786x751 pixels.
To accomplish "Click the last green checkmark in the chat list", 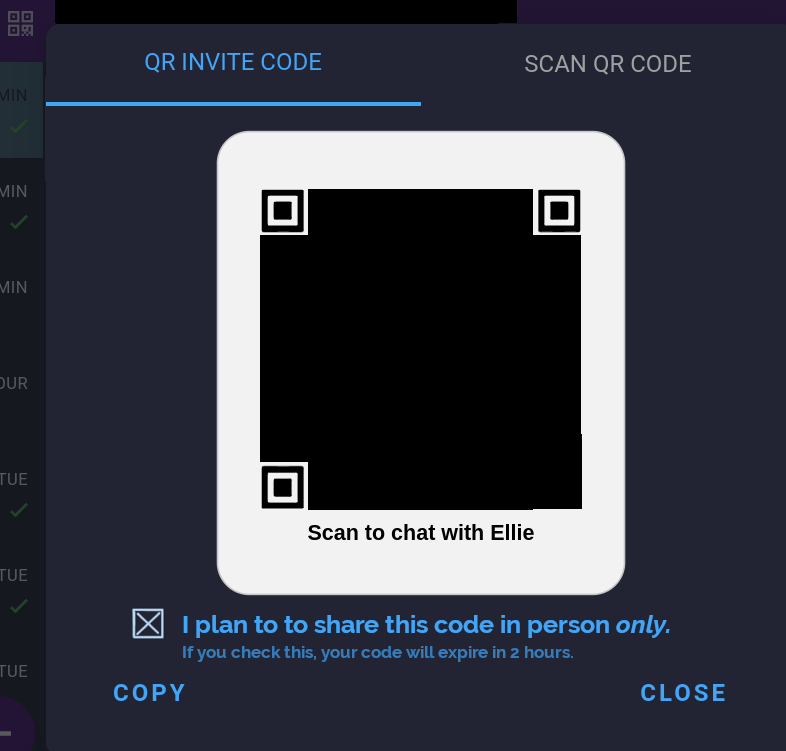I will coord(19,606).
